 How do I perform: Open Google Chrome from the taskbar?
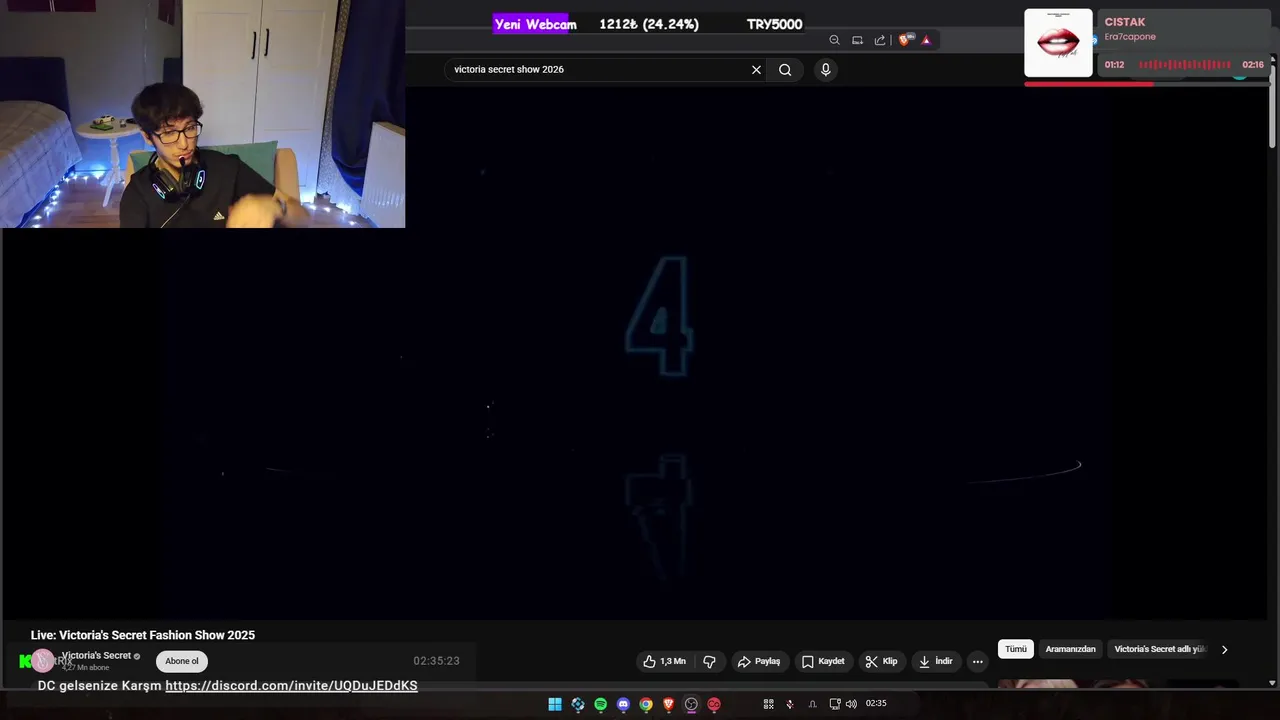click(646, 704)
